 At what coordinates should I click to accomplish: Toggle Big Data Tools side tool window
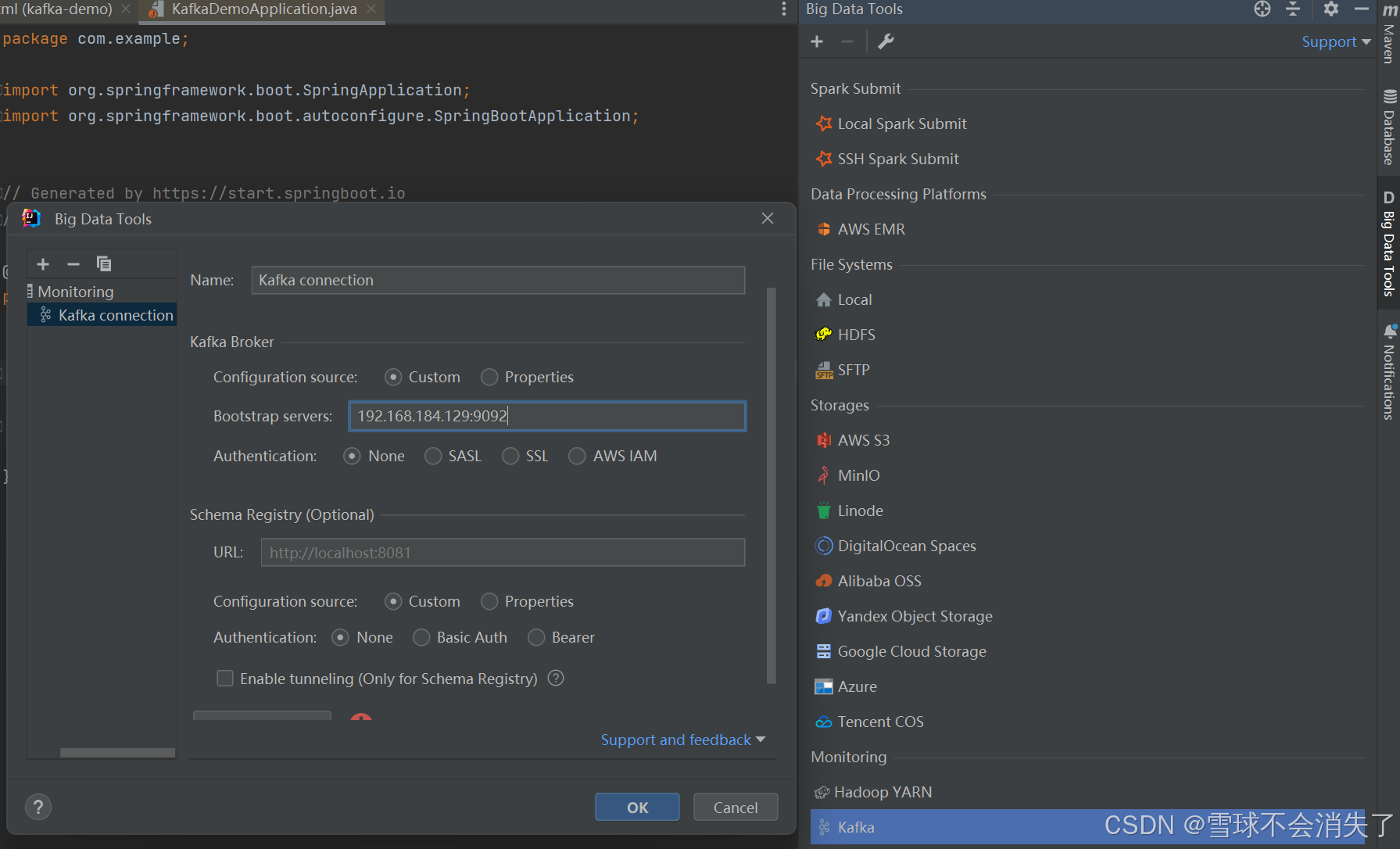pyautogui.click(x=1389, y=243)
